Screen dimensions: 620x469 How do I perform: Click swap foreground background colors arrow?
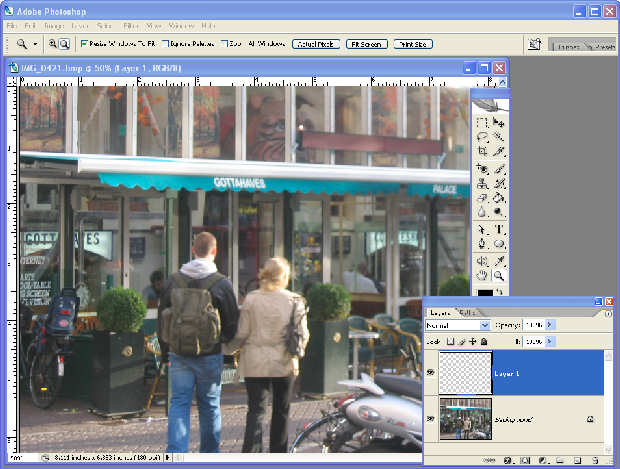pos(499,292)
